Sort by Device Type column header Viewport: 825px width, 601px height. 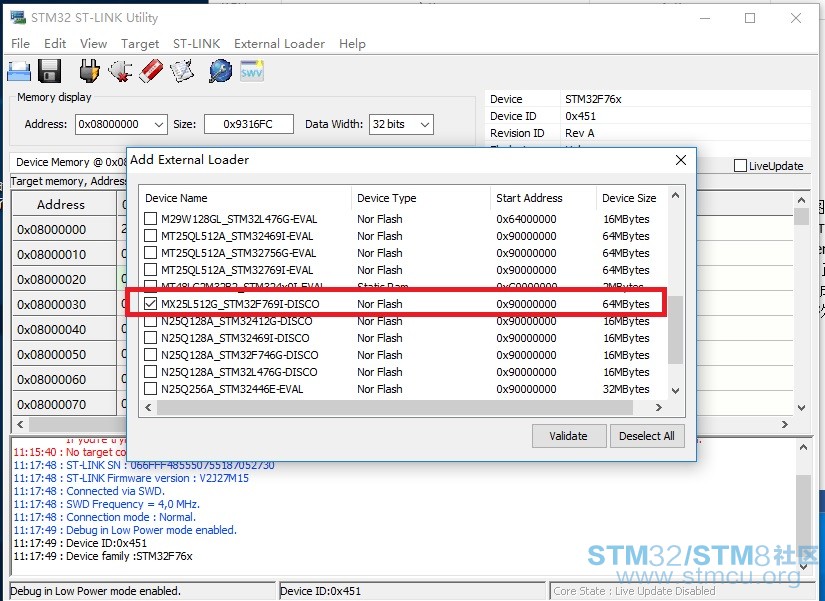pos(420,198)
